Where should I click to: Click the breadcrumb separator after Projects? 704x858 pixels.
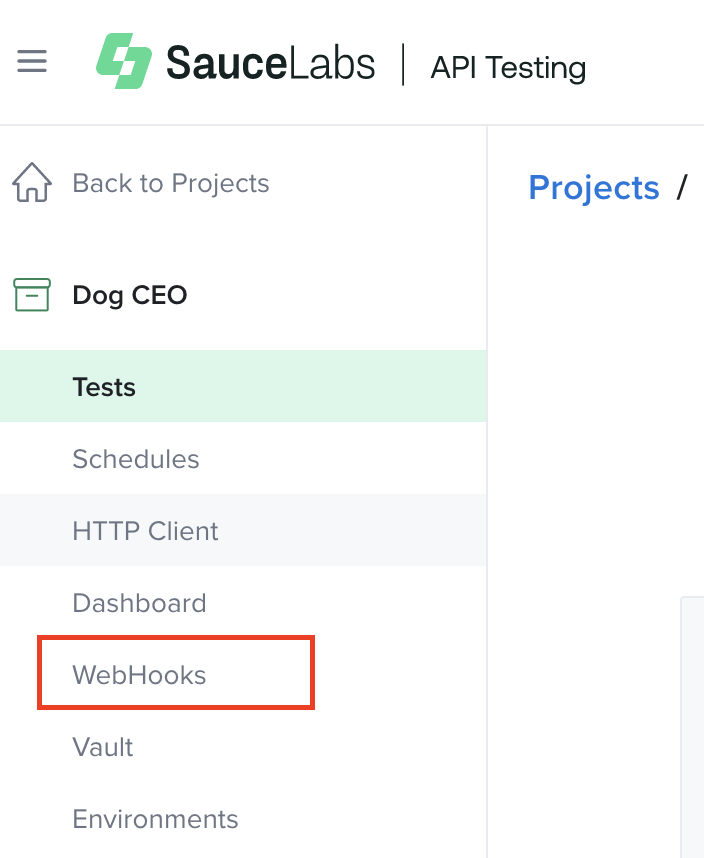pos(683,188)
